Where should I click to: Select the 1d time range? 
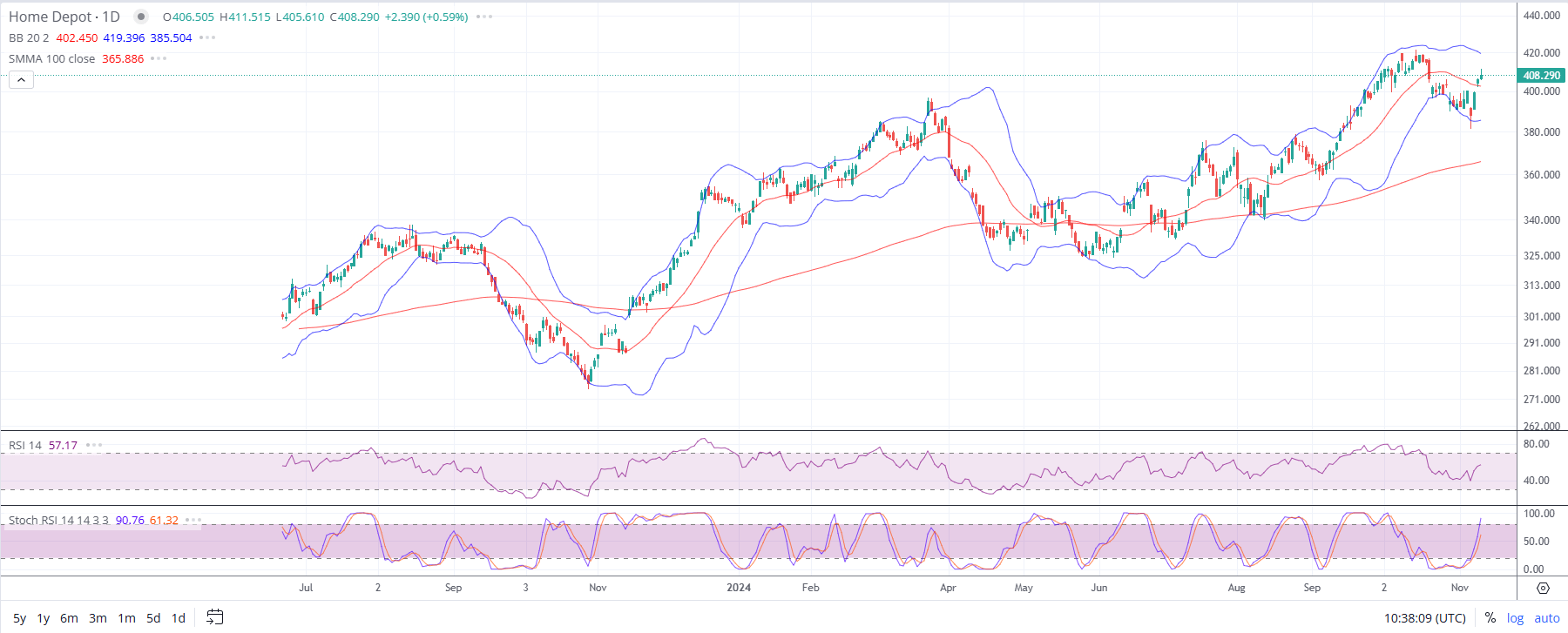tap(179, 618)
